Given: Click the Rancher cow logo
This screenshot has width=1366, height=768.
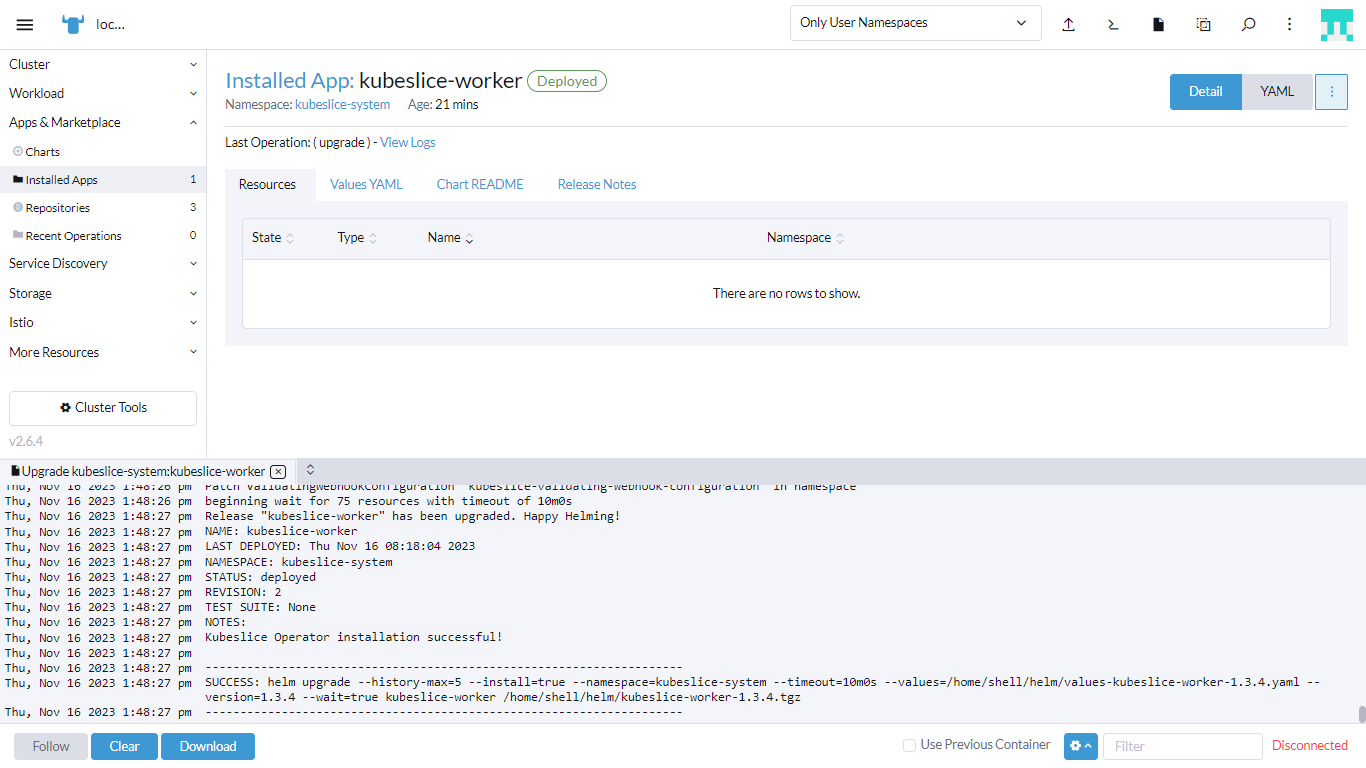Looking at the screenshot, I should pyautogui.click(x=73, y=24).
